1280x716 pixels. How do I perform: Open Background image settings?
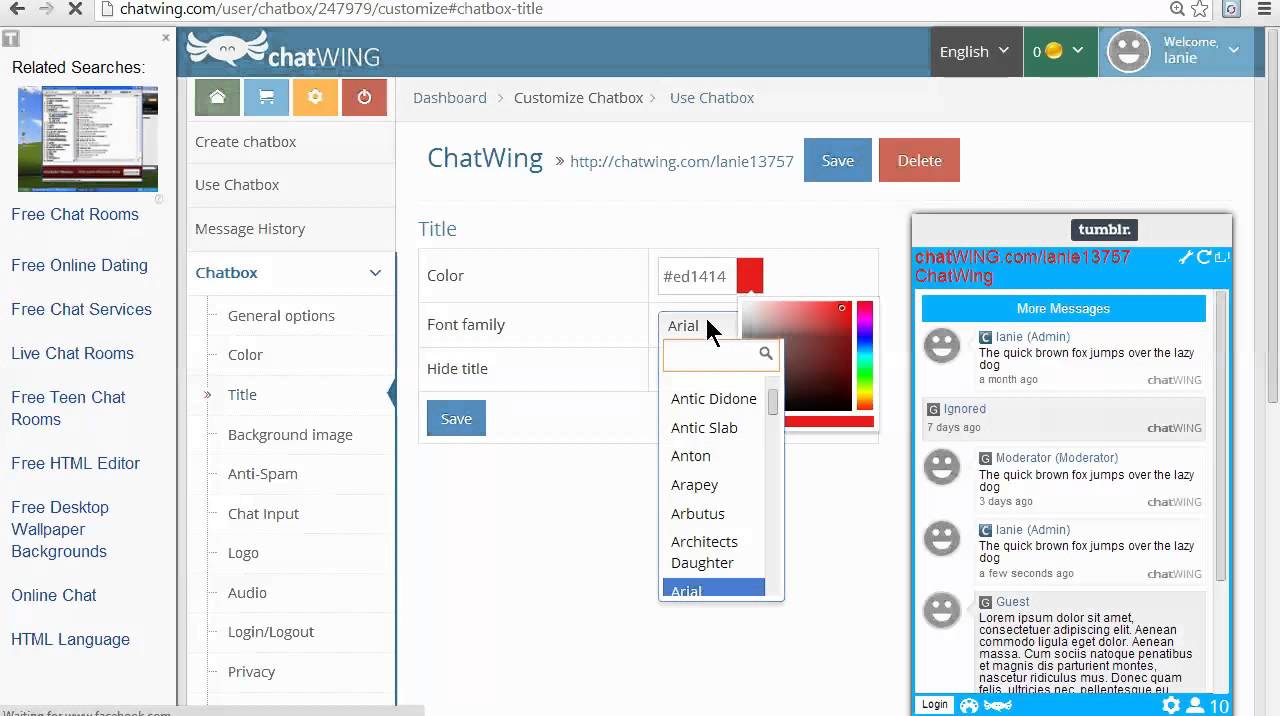(x=290, y=434)
